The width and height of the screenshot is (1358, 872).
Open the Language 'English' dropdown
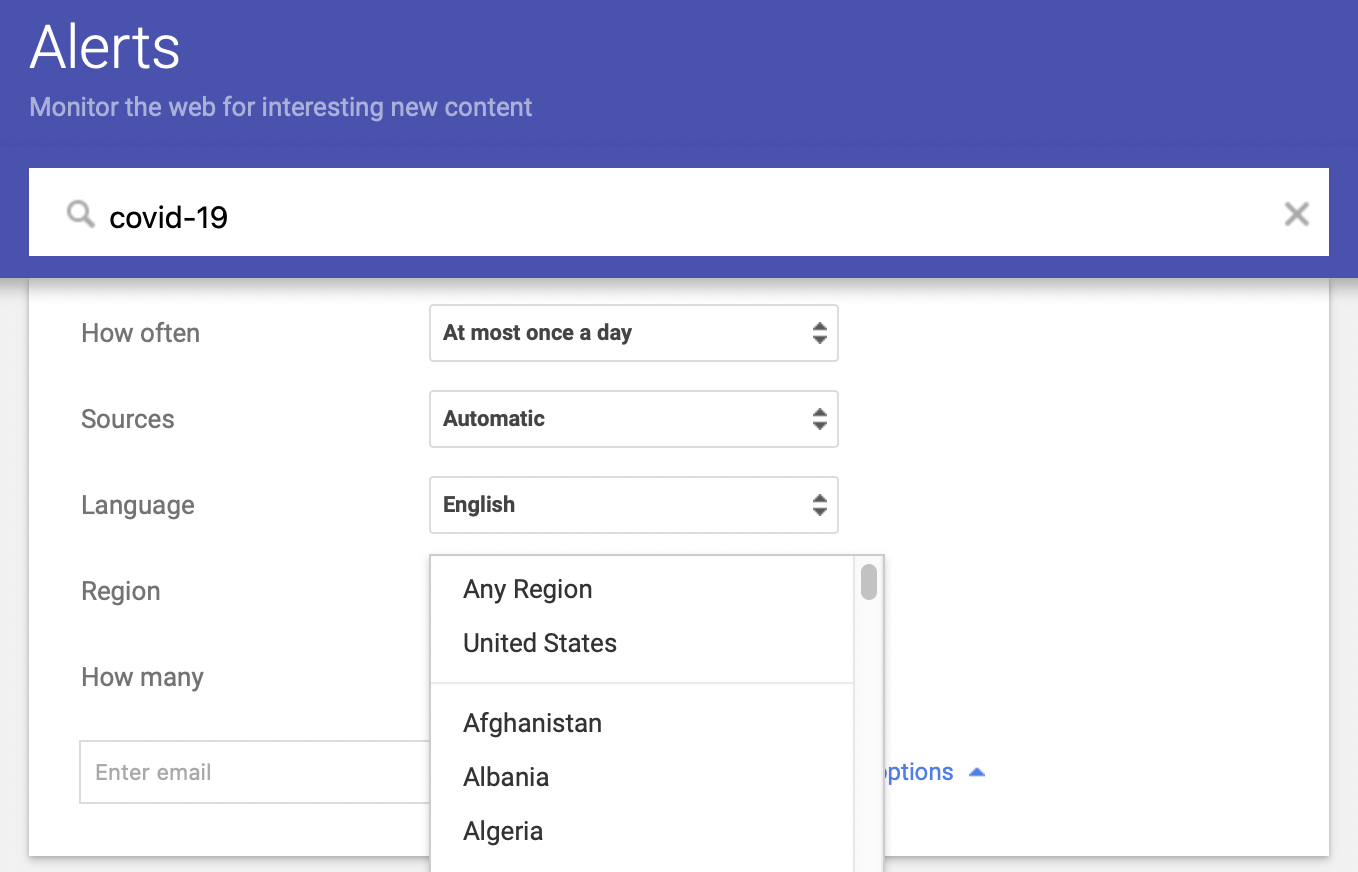[633, 505]
